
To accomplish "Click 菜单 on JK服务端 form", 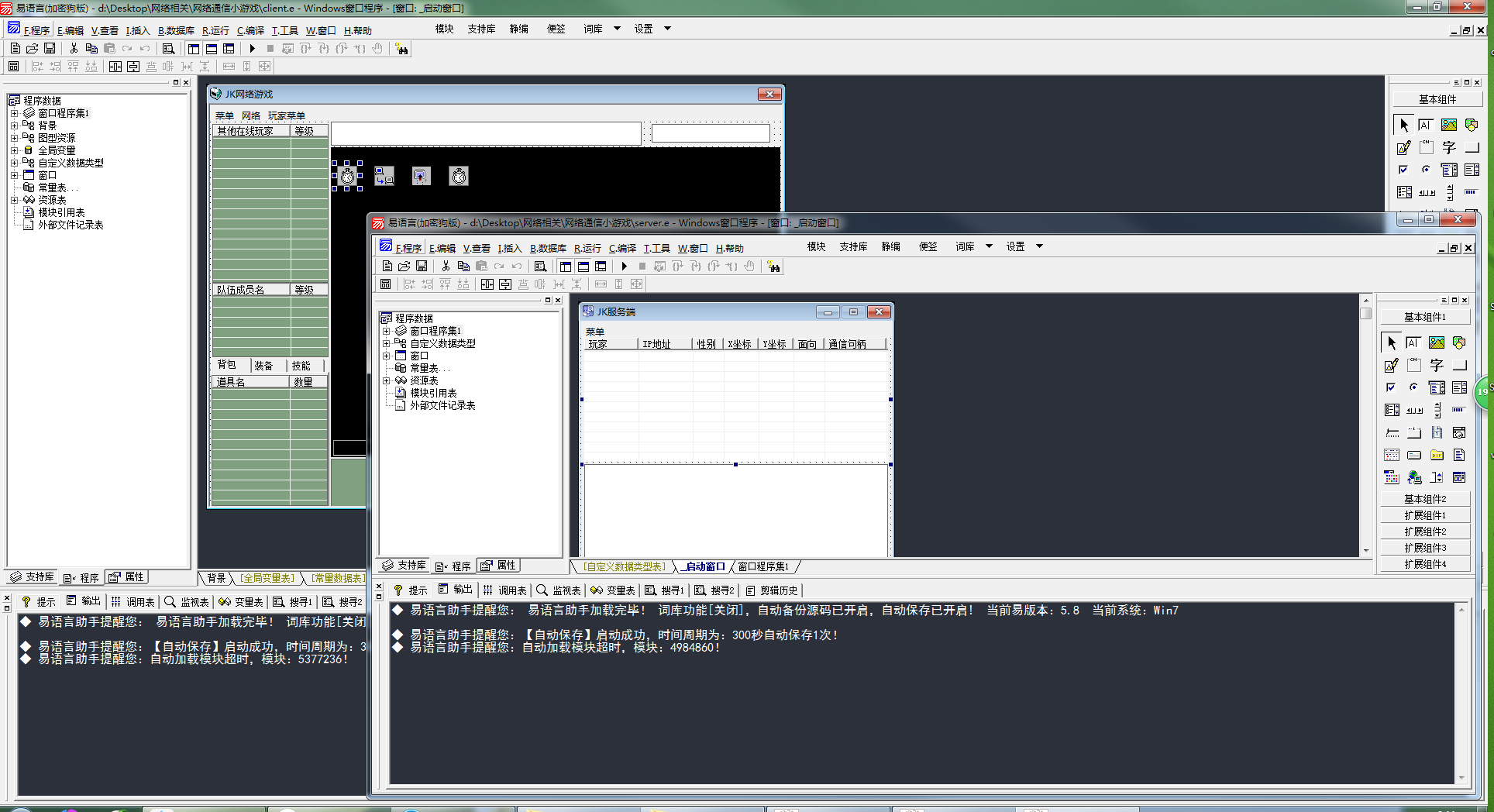I will 594,332.
